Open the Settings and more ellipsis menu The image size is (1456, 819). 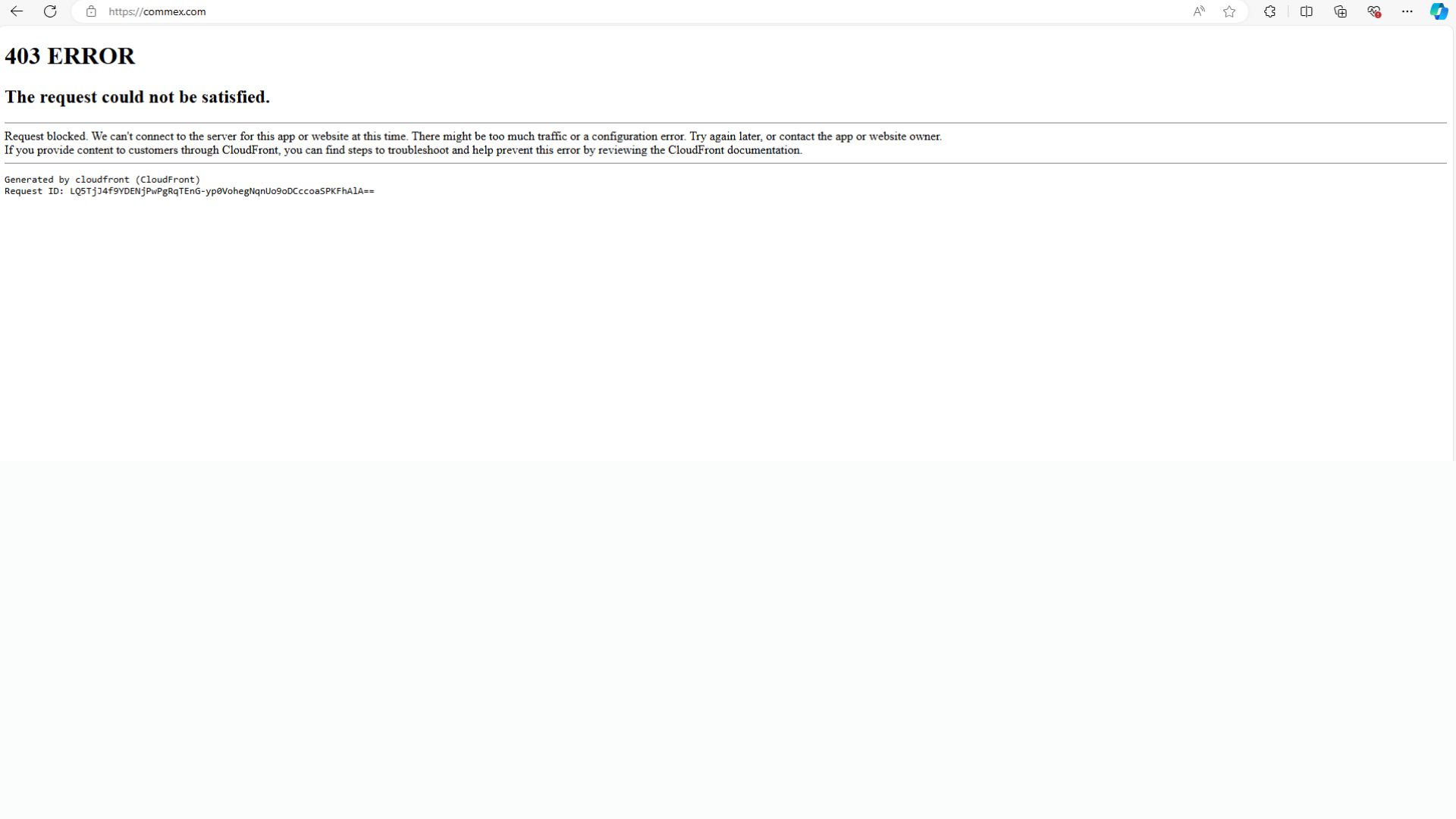[x=1407, y=11]
